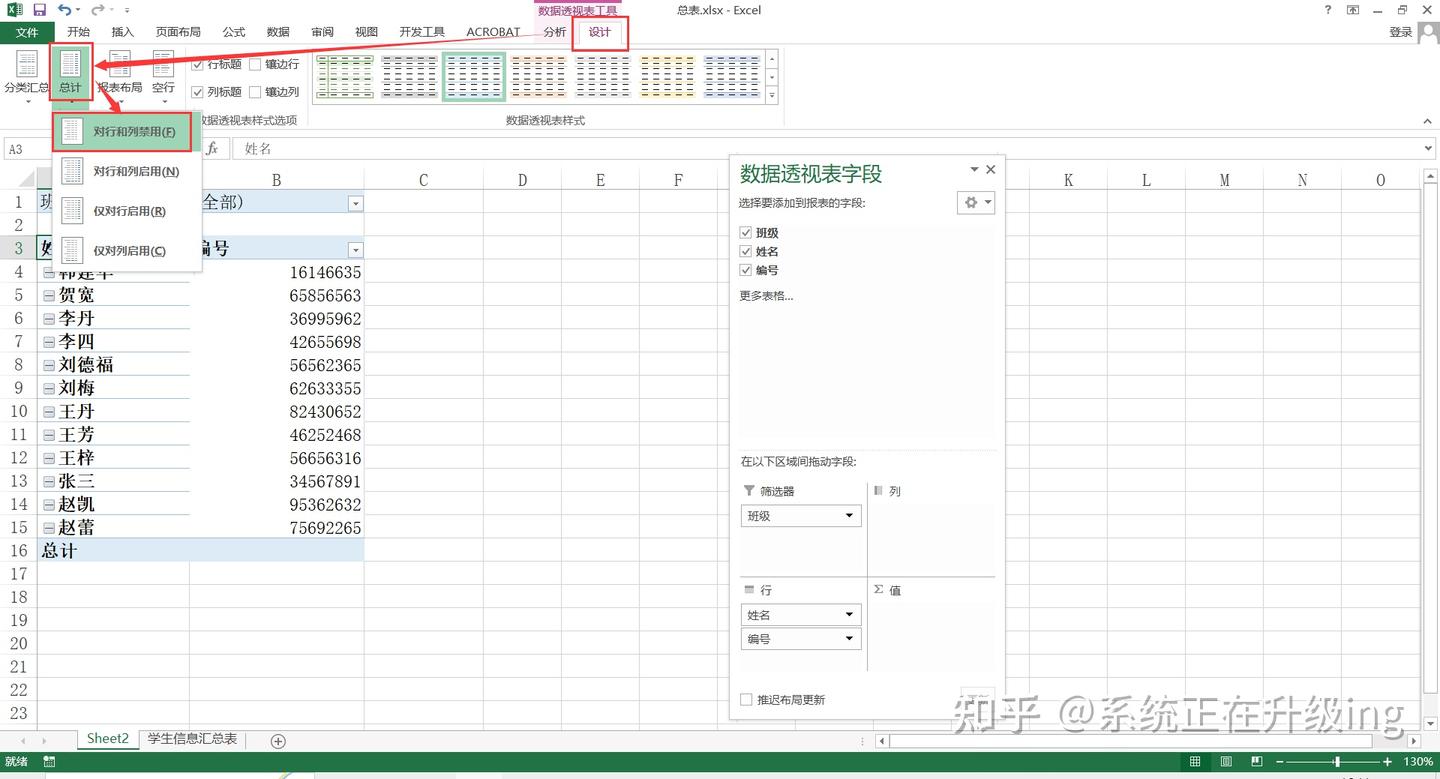The width and height of the screenshot is (1440, 779).
Task: Click the 登录 button at top right
Action: [x=1399, y=31]
